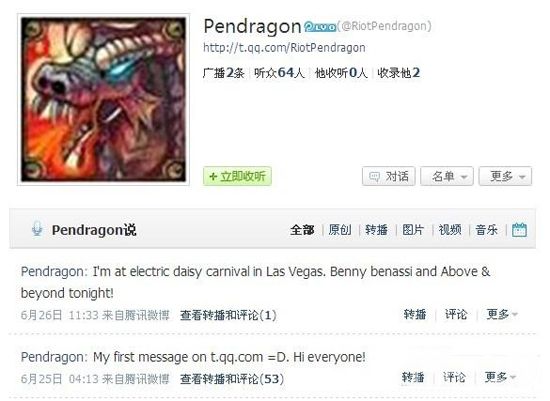Expand the 更多 dropdown near profile buttons
The height and width of the screenshot is (401, 550).
click(x=505, y=176)
